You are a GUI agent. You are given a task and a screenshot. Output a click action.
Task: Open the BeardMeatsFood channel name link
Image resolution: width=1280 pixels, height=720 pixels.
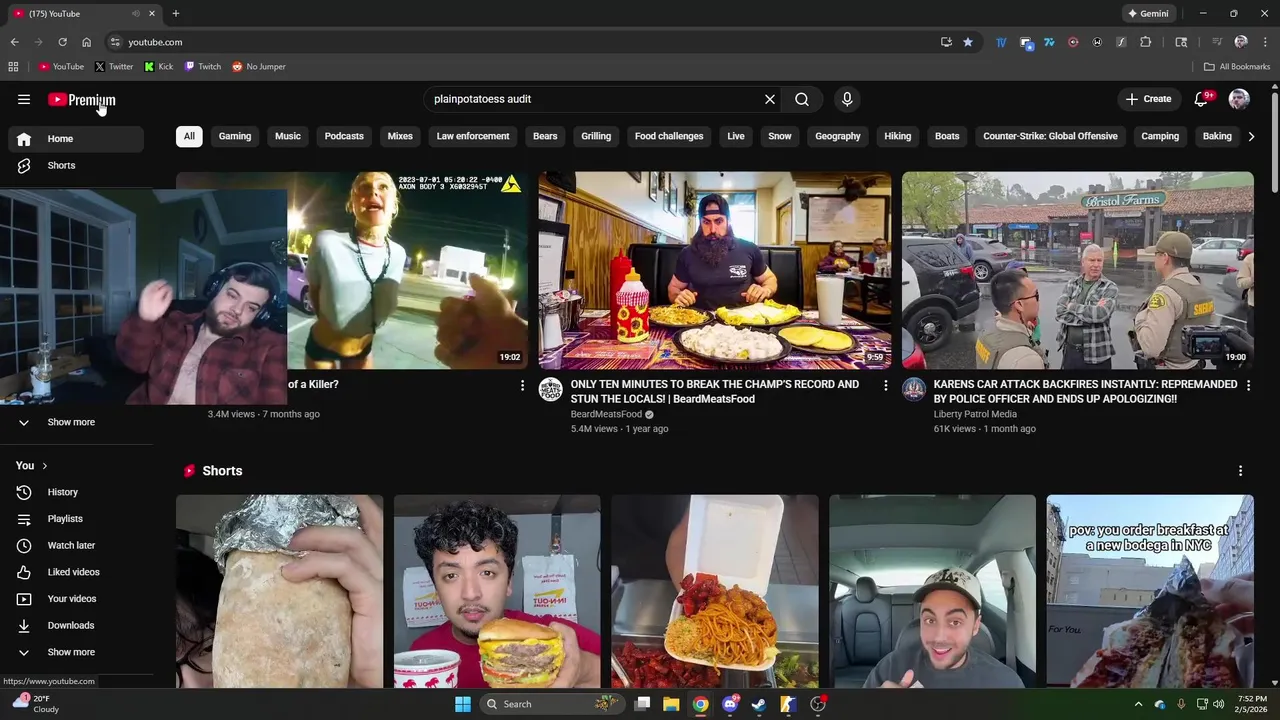[606, 414]
